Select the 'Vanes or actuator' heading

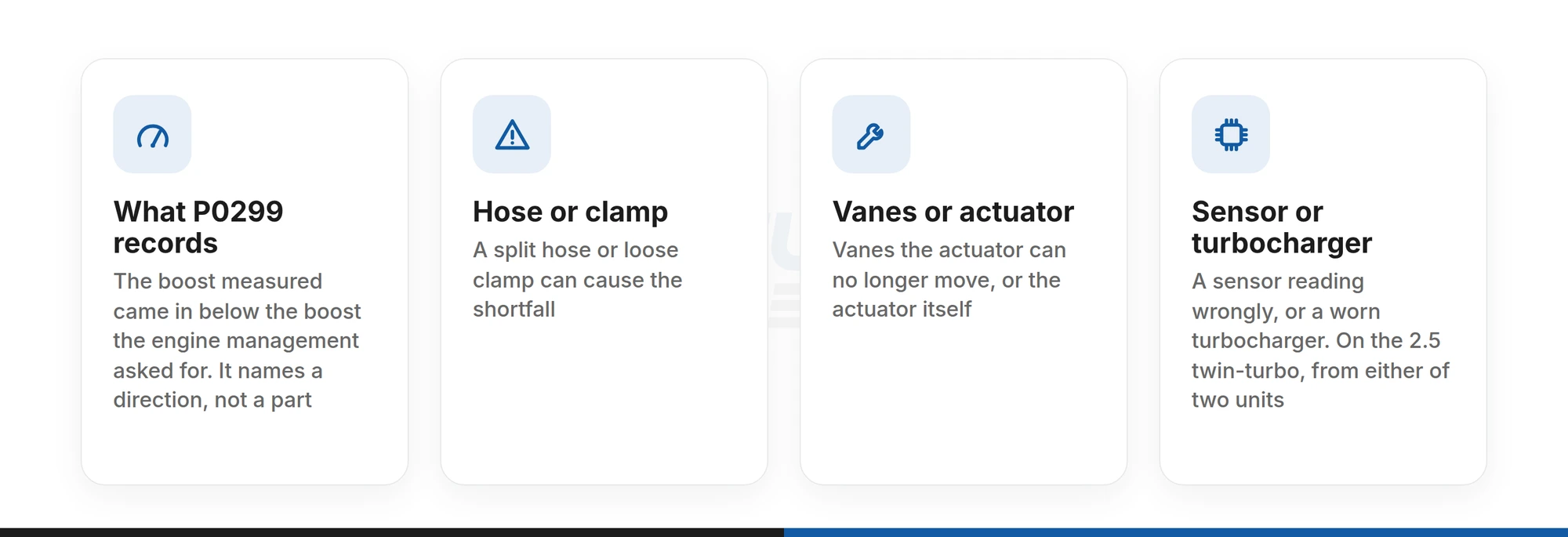[953, 212]
